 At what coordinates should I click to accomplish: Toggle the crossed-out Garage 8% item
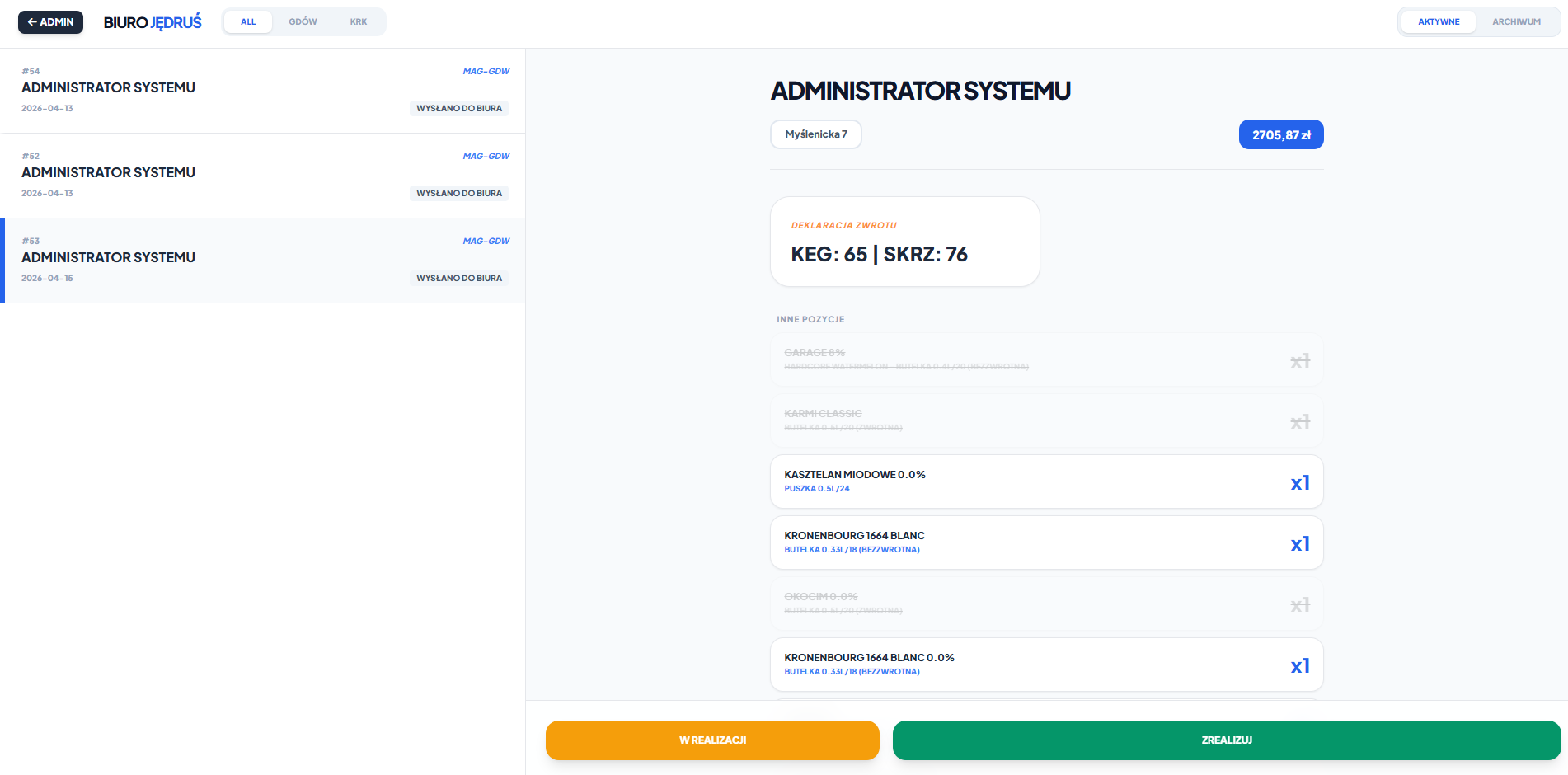pos(1046,360)
